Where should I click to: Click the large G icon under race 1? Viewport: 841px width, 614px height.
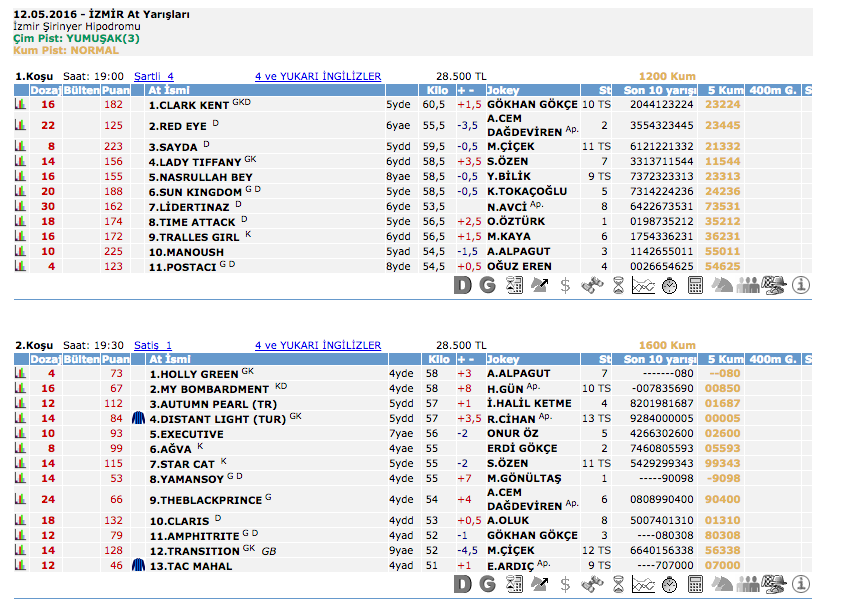point(488,286)
